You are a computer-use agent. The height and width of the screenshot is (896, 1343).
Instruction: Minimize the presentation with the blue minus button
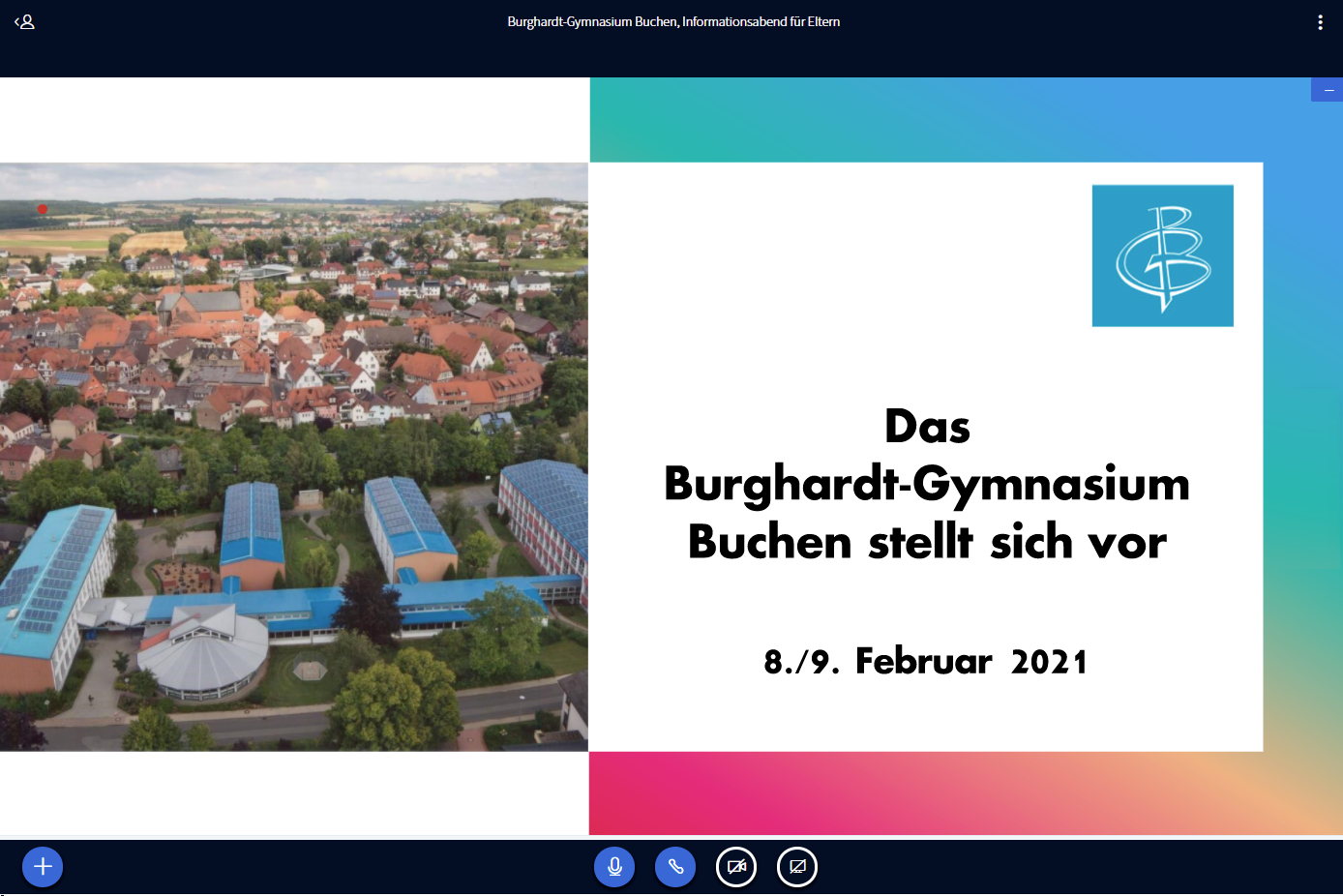(x=1328, y=90)
